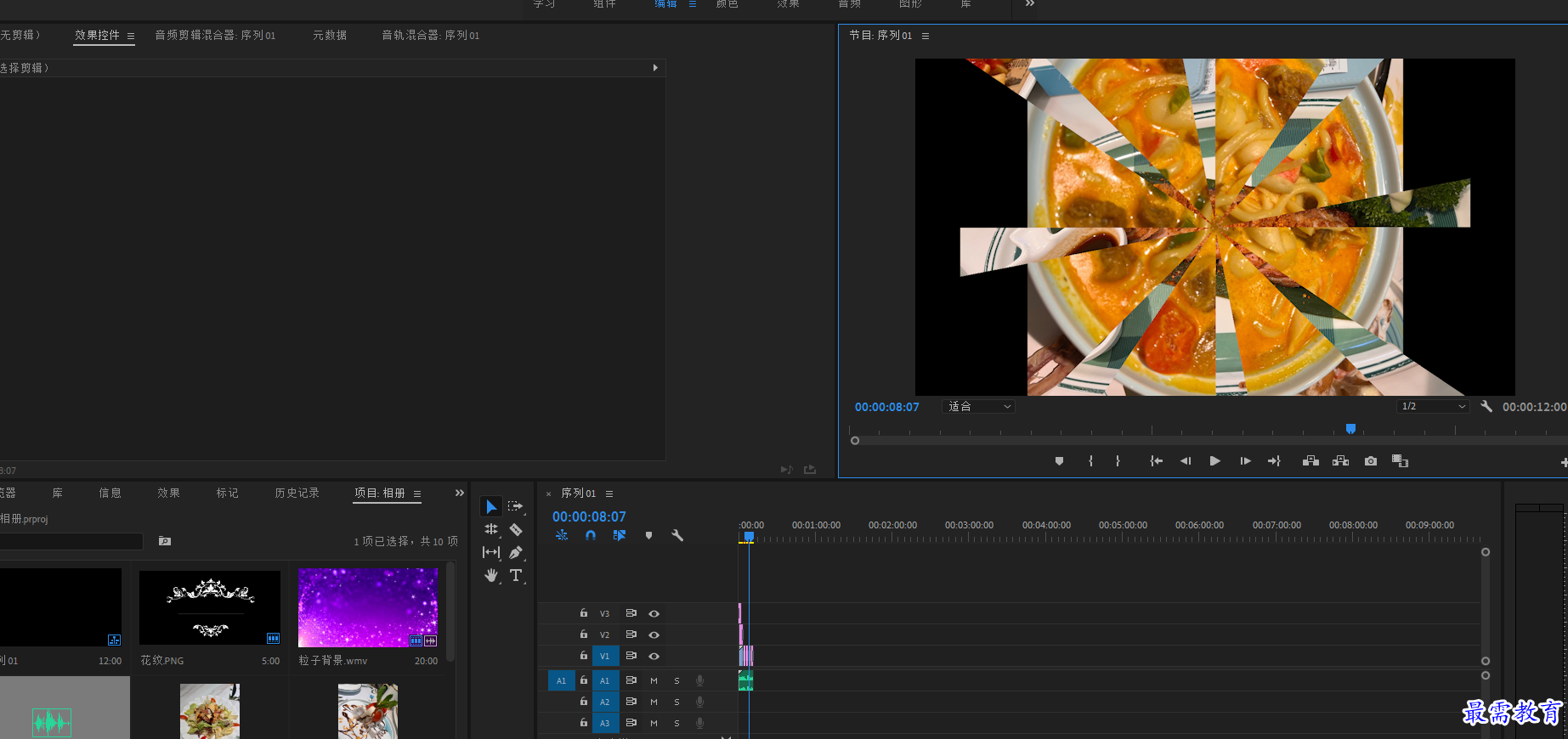Image resolution: width=1568 pixels, height=739 pixels.
Task: Pick the Razor tool
Action: 516,529
